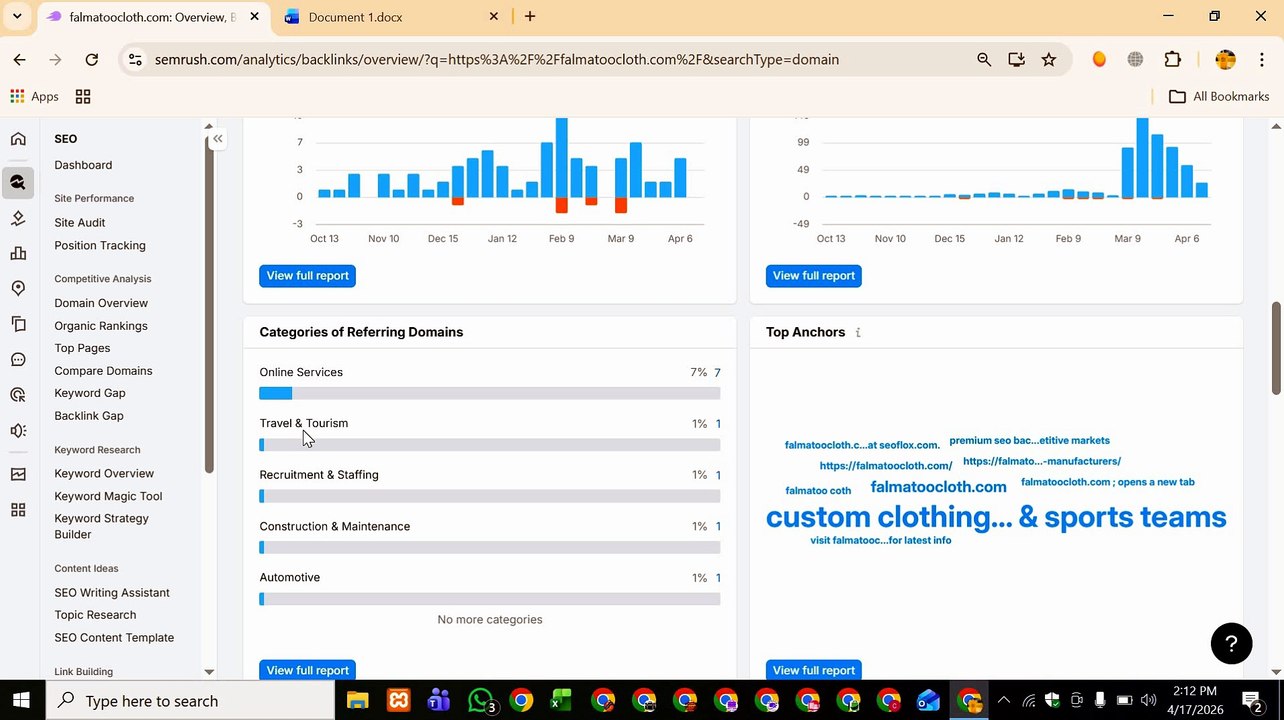Open the Chrome tab search dropdown

[17, 16]
